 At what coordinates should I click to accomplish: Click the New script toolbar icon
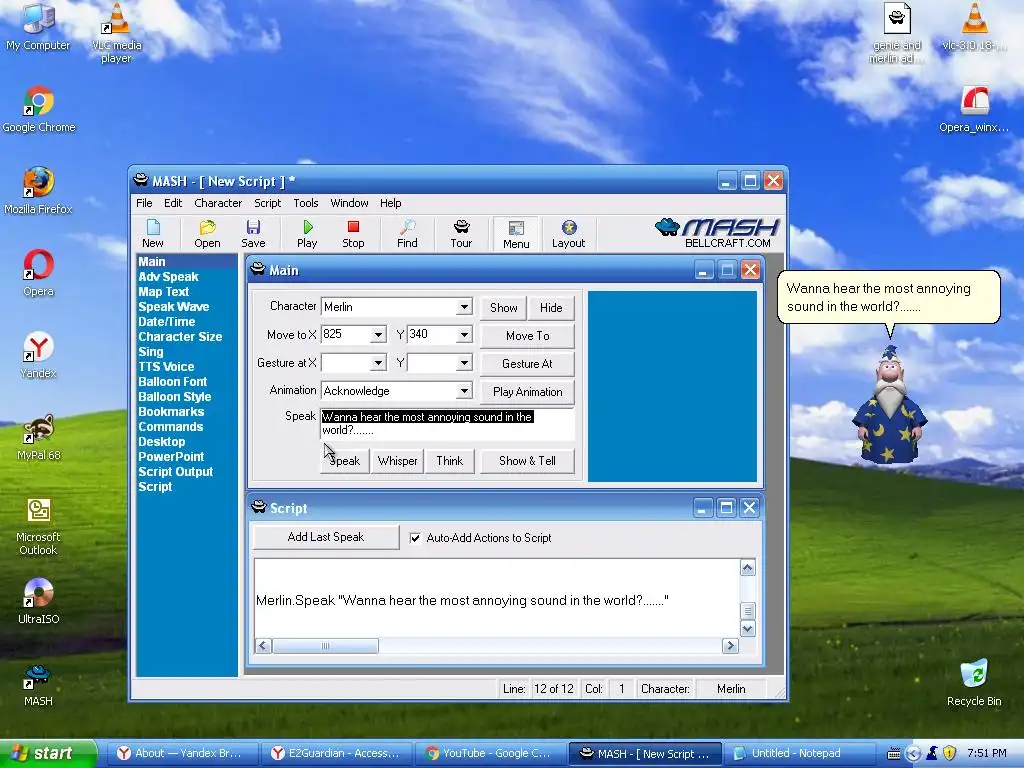click(x=153, y=234)
